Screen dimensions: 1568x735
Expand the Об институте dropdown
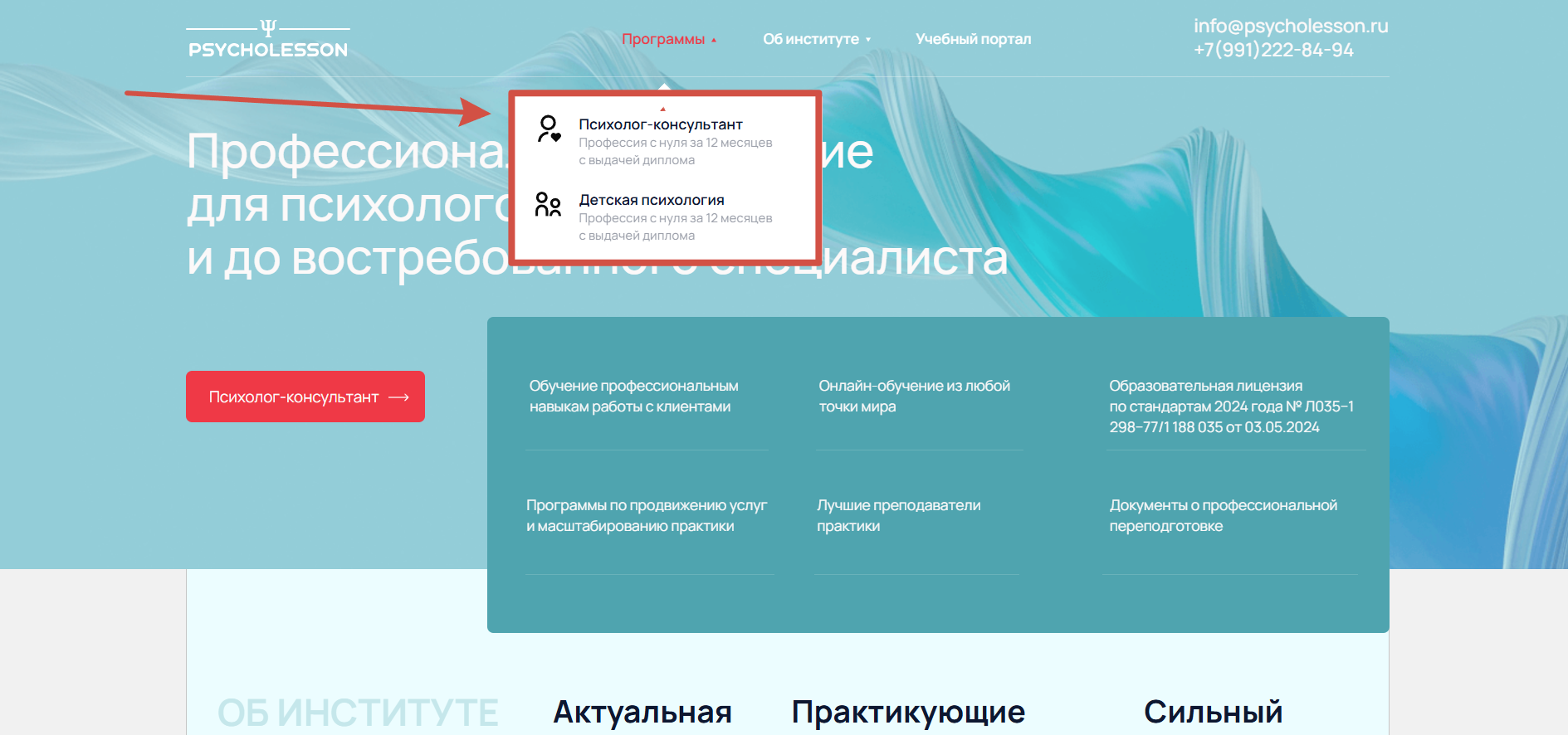(x=817, y=39)
